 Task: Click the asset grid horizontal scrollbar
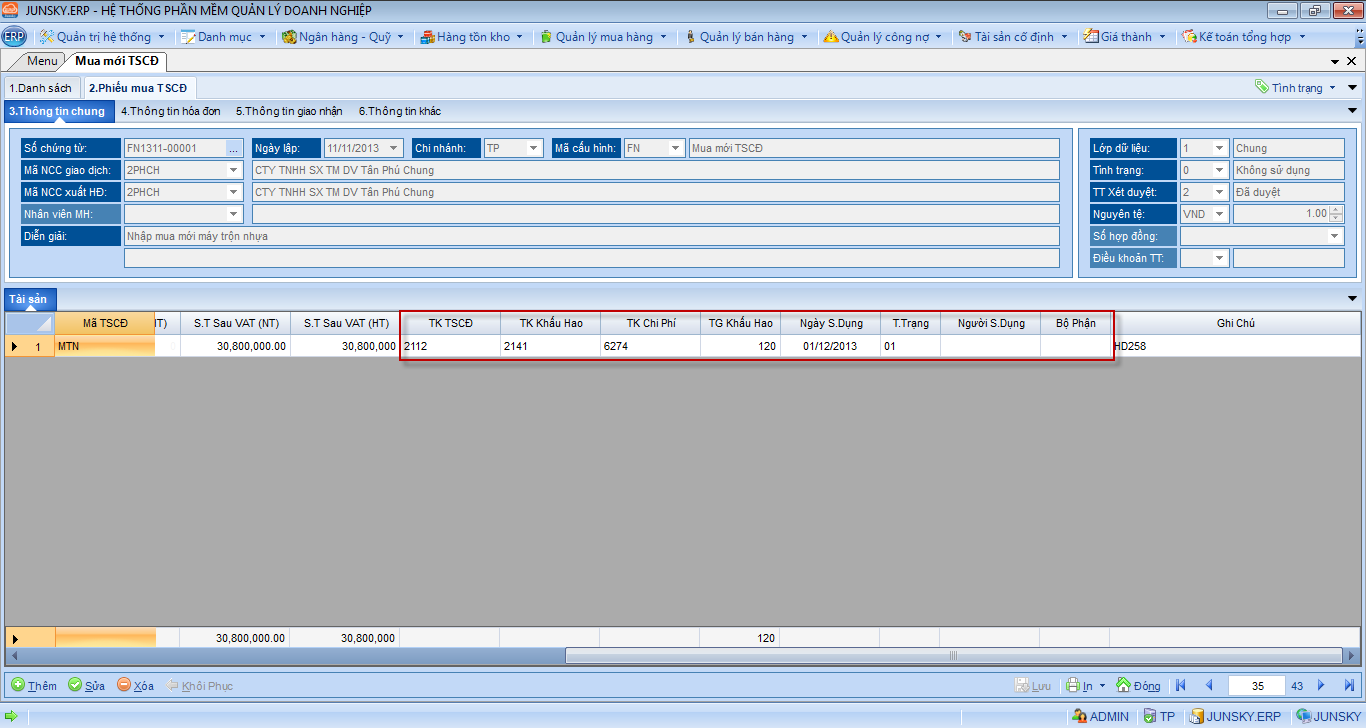pyautogui.click(x=952, y=656)
